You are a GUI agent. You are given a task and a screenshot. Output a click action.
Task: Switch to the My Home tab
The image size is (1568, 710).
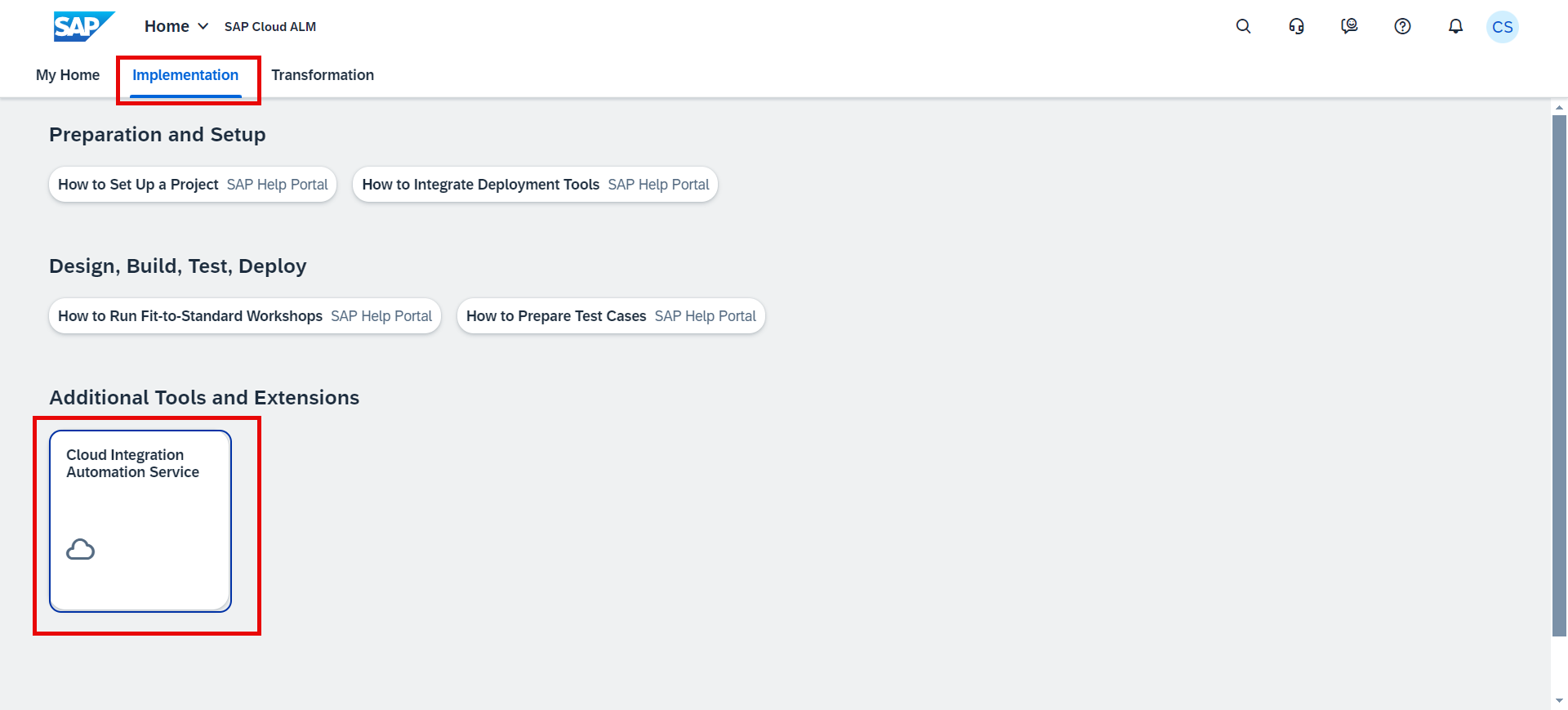coord(68,75)
